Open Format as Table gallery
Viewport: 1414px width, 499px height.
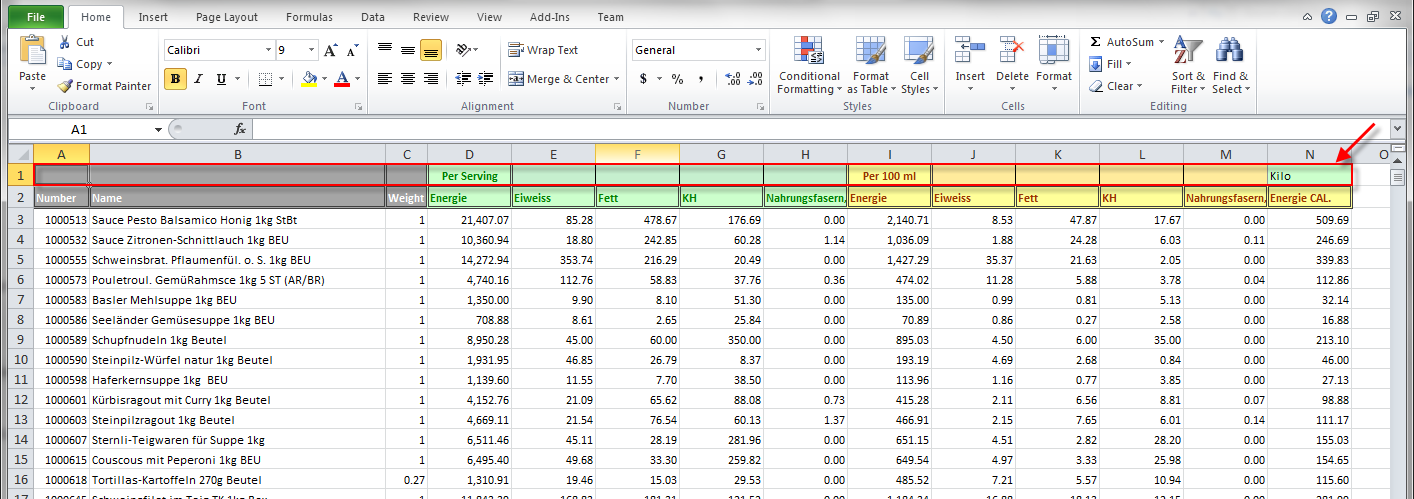pos(870,65)
